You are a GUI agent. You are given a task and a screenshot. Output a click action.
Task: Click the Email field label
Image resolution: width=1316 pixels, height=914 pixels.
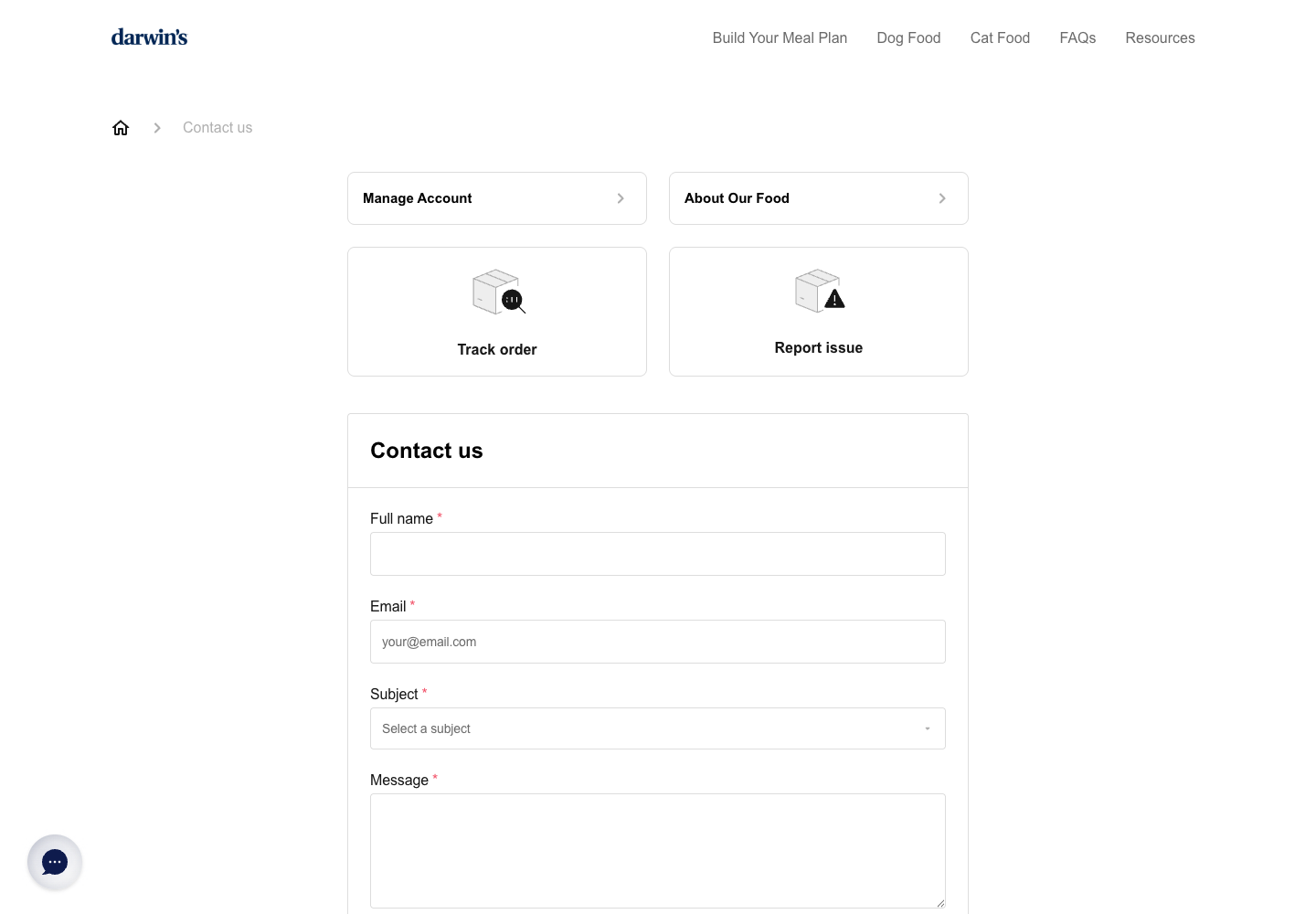coord(387,606)
